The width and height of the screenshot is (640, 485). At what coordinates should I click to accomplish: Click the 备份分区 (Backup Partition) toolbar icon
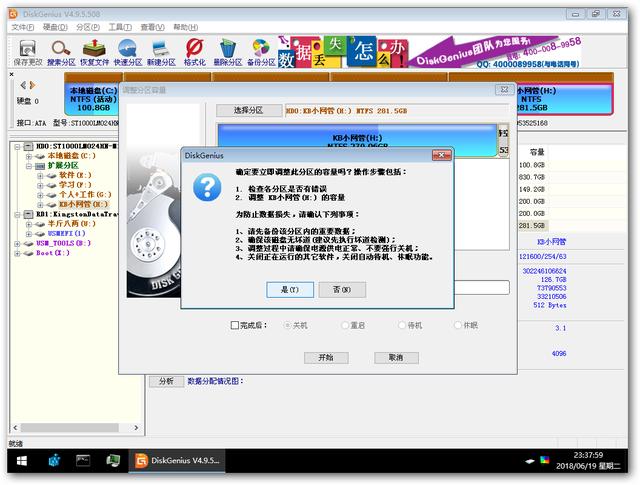point(262,50)
